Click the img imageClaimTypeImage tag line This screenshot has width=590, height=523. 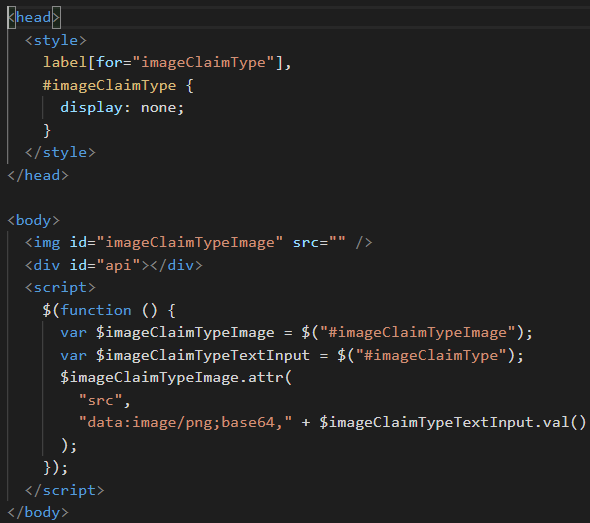[199, 243]
